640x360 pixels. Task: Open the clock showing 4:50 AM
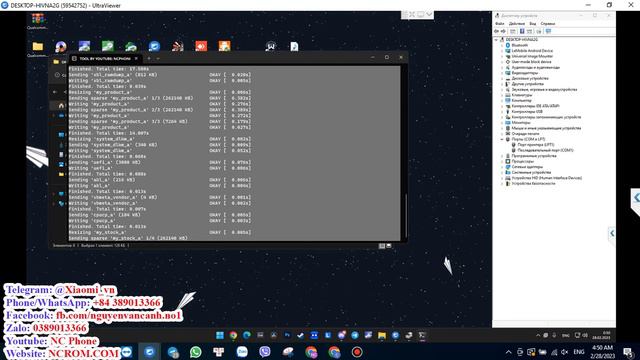coord(602,352)
